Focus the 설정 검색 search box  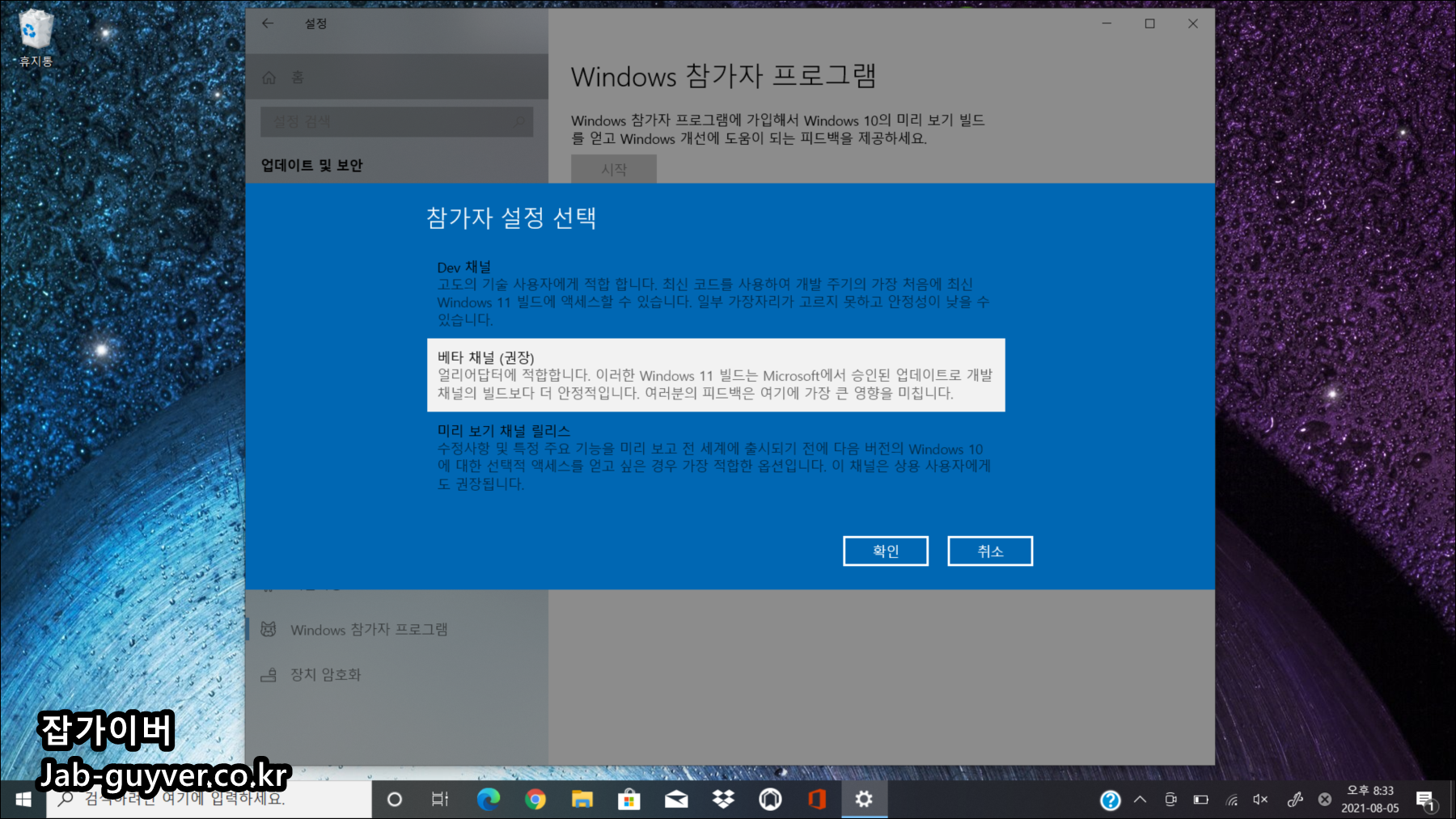click(396, 122)
